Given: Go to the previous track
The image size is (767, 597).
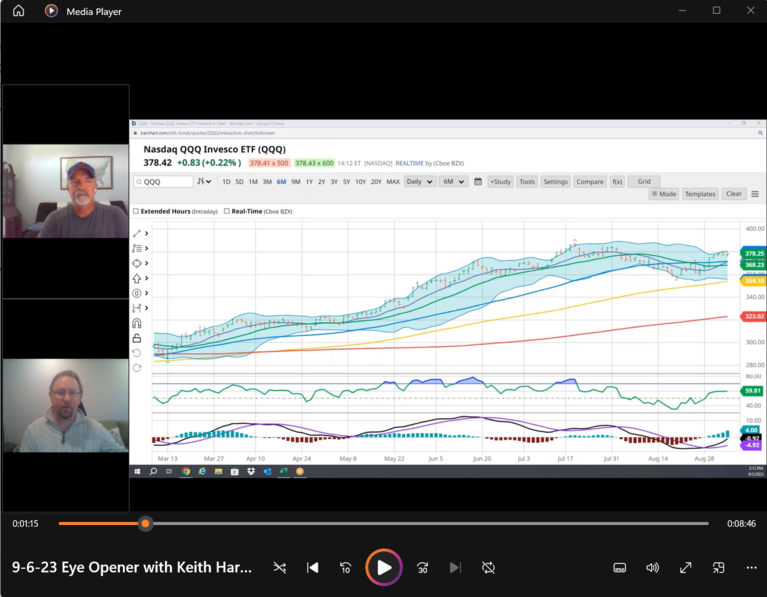Looking at the screenshot, I should click(x=313, y=567).
